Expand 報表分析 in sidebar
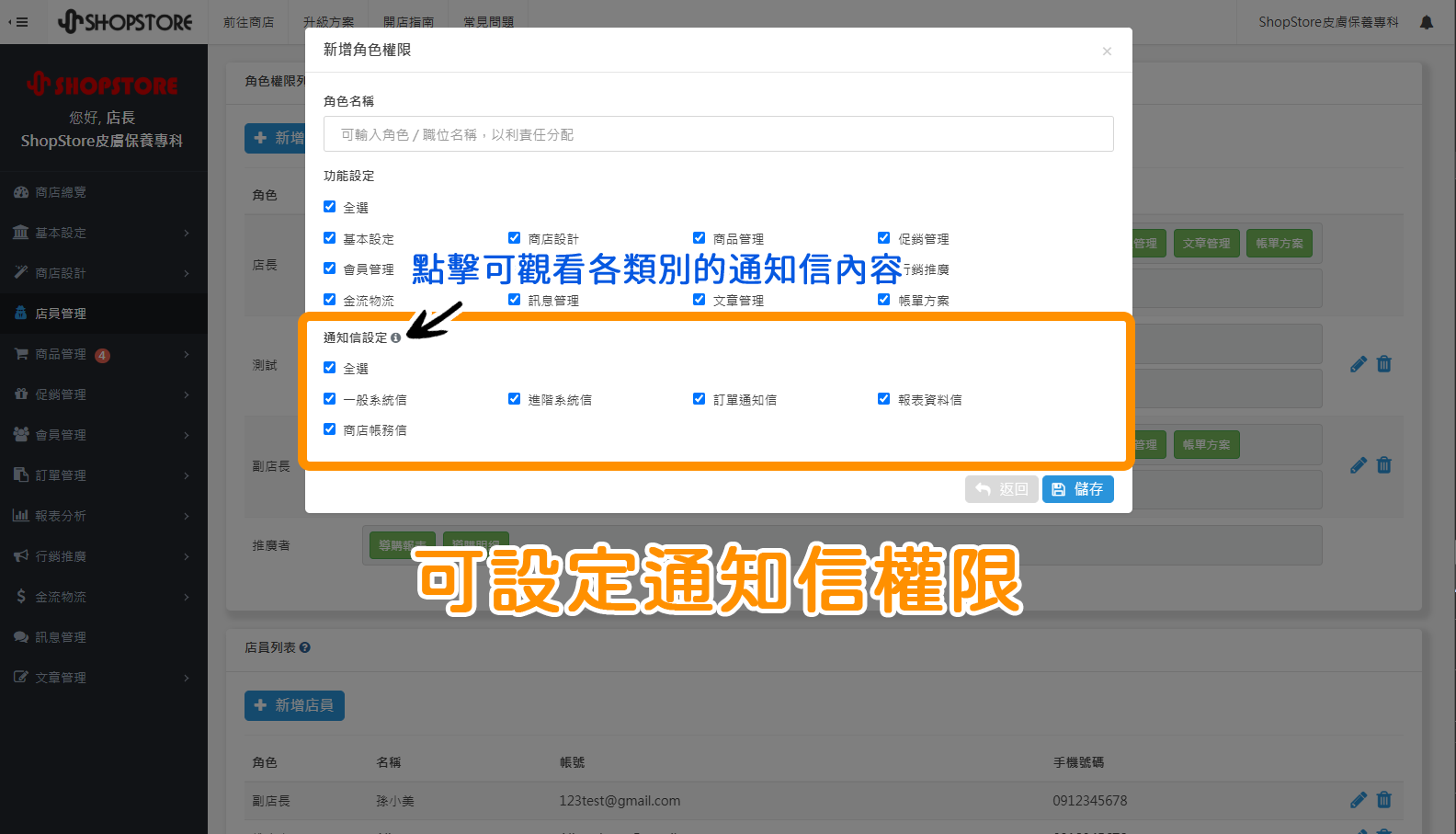This screenshot has width=1456, height=834. pos(104,516)
